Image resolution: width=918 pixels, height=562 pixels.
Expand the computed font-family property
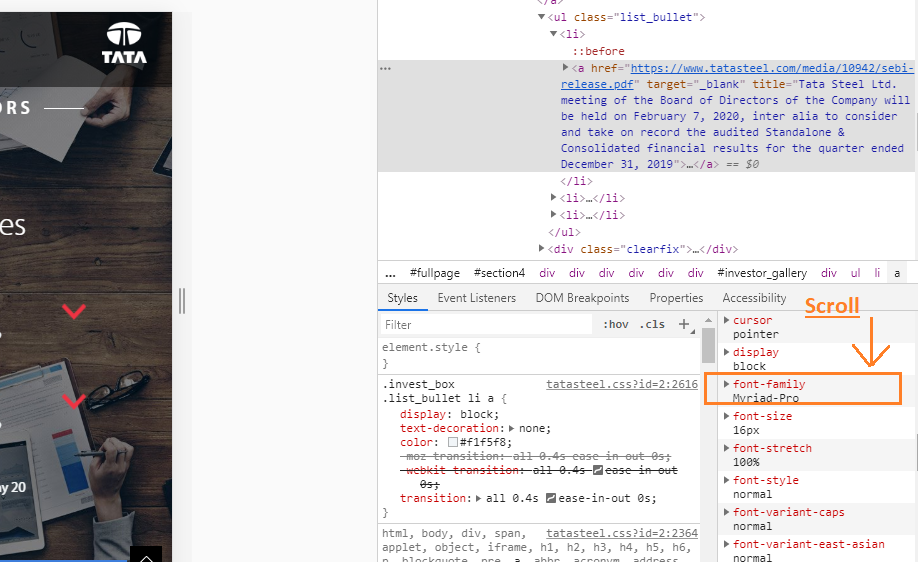point(727,384)
